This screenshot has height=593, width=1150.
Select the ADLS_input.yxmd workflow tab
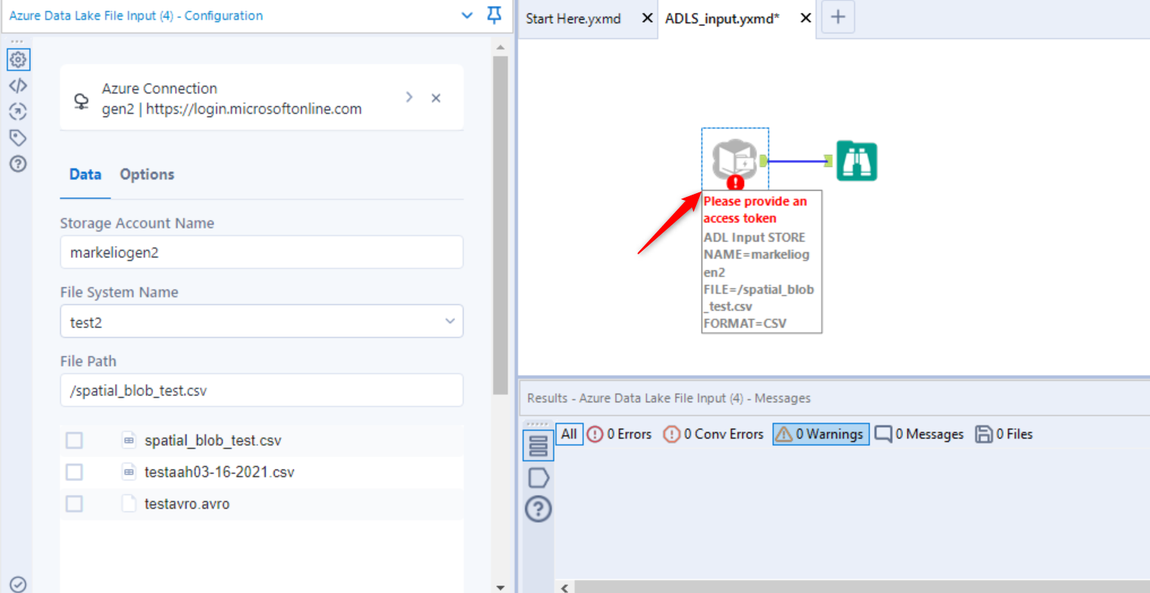click(722, 18)
